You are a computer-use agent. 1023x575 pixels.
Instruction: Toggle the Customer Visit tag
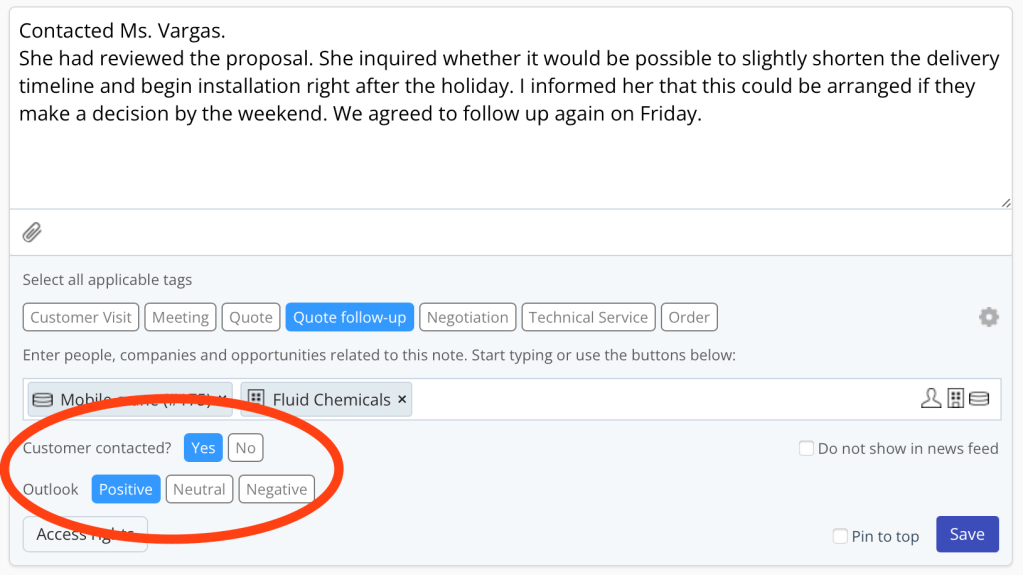pyautogui.click(x=81, y=317)
